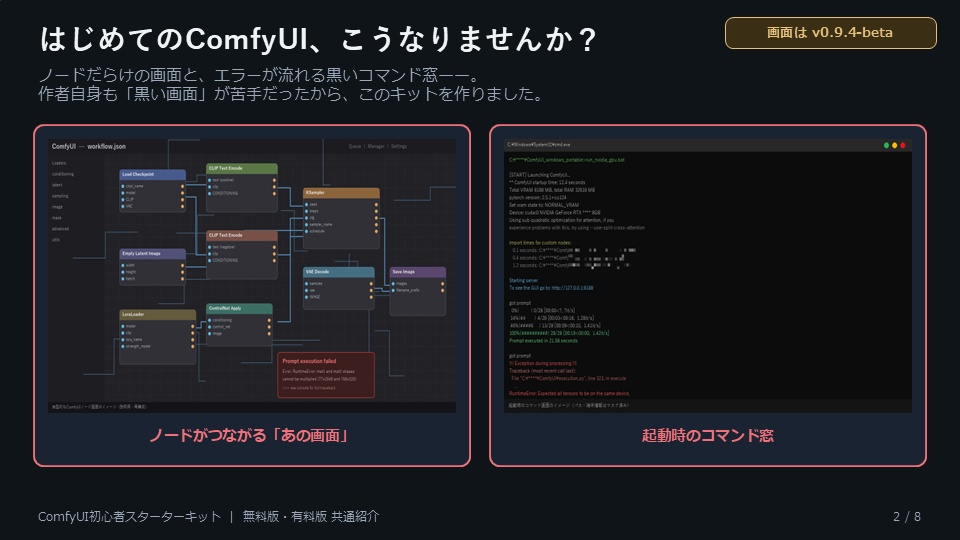Image resolution: width=960 pixels, height=540 pixels.
Task: Select utils category in the sidebar
Action: click(56, 240)
